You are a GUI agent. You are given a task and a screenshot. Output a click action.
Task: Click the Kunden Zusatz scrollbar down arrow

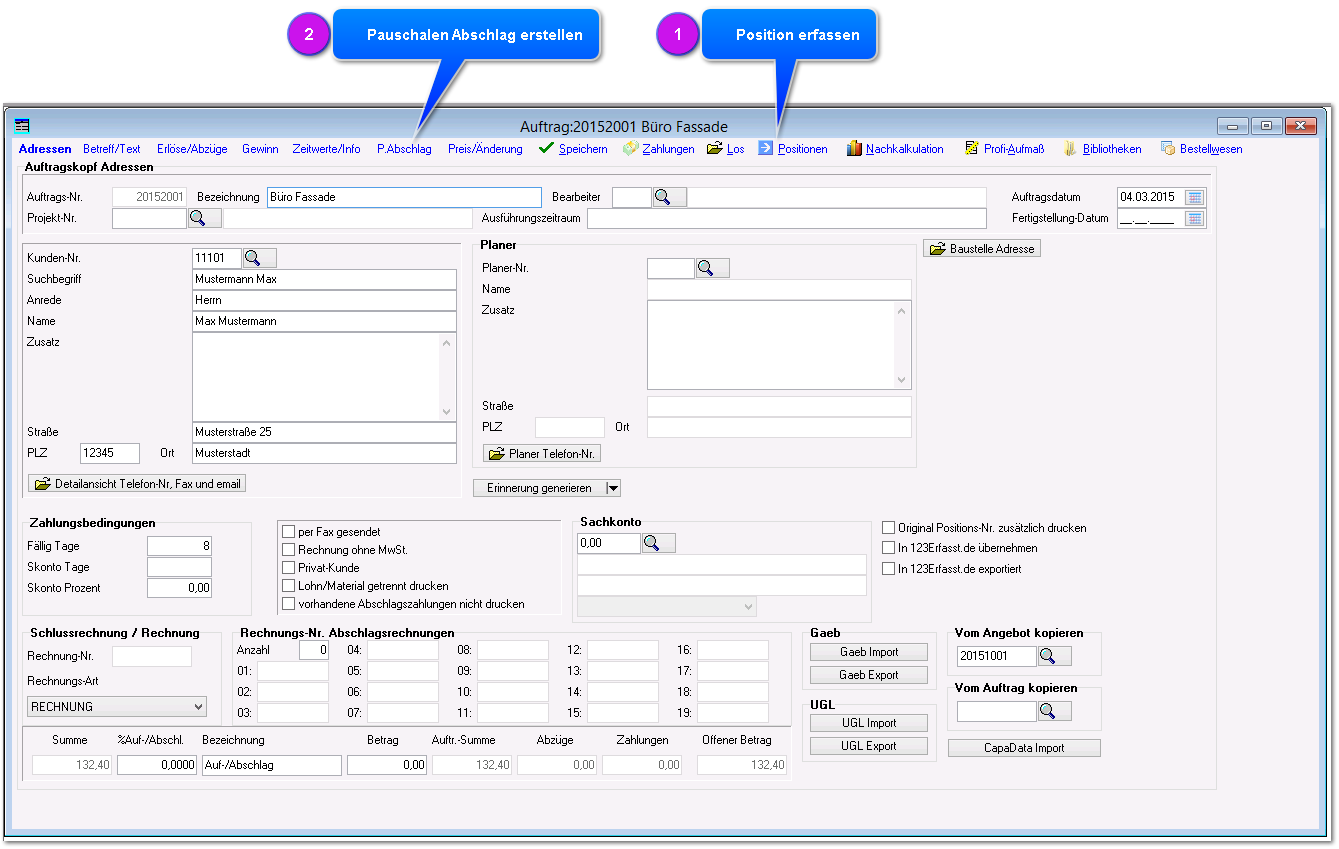(447, 411)
